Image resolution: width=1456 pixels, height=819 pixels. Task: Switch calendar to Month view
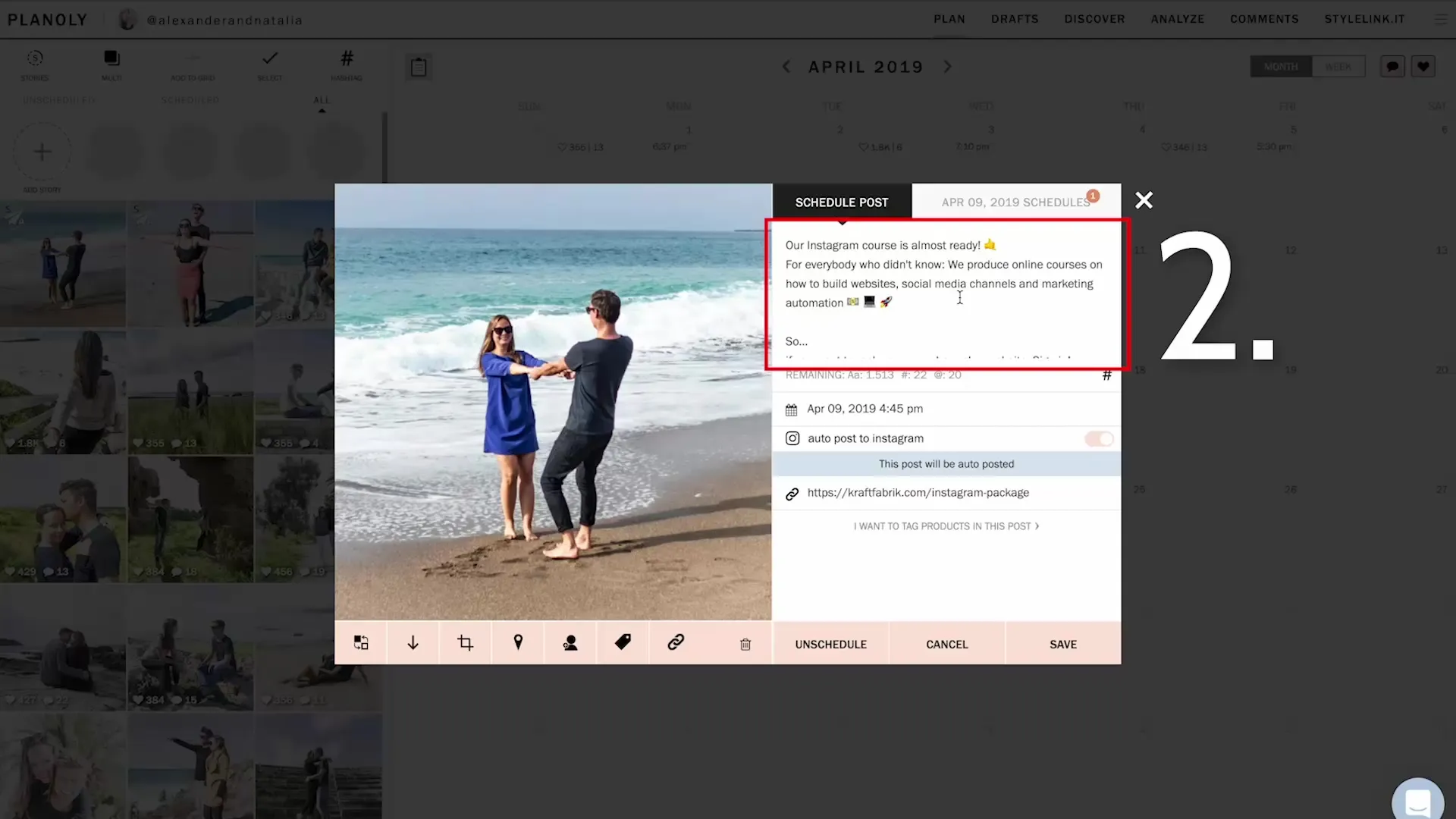(x=1281, y=67)
